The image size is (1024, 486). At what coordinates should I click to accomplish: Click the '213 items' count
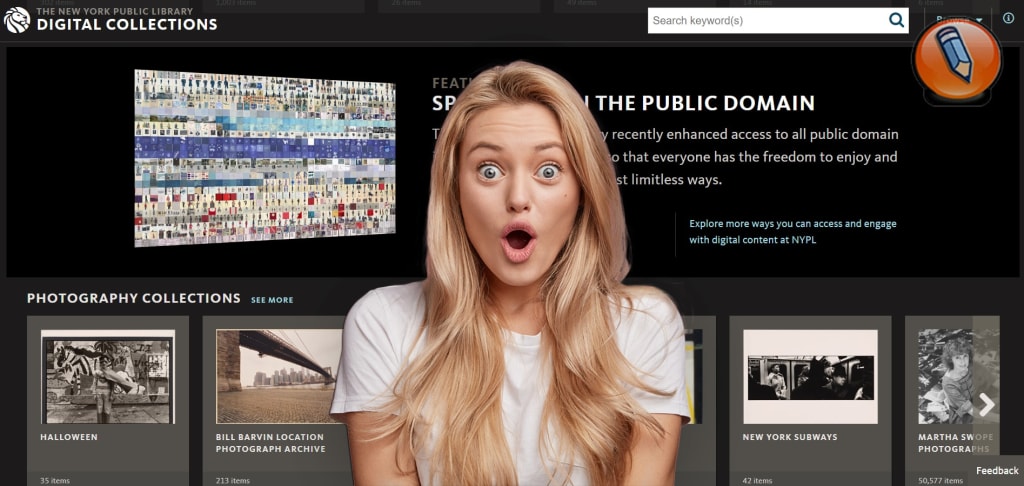pos(233,481)
